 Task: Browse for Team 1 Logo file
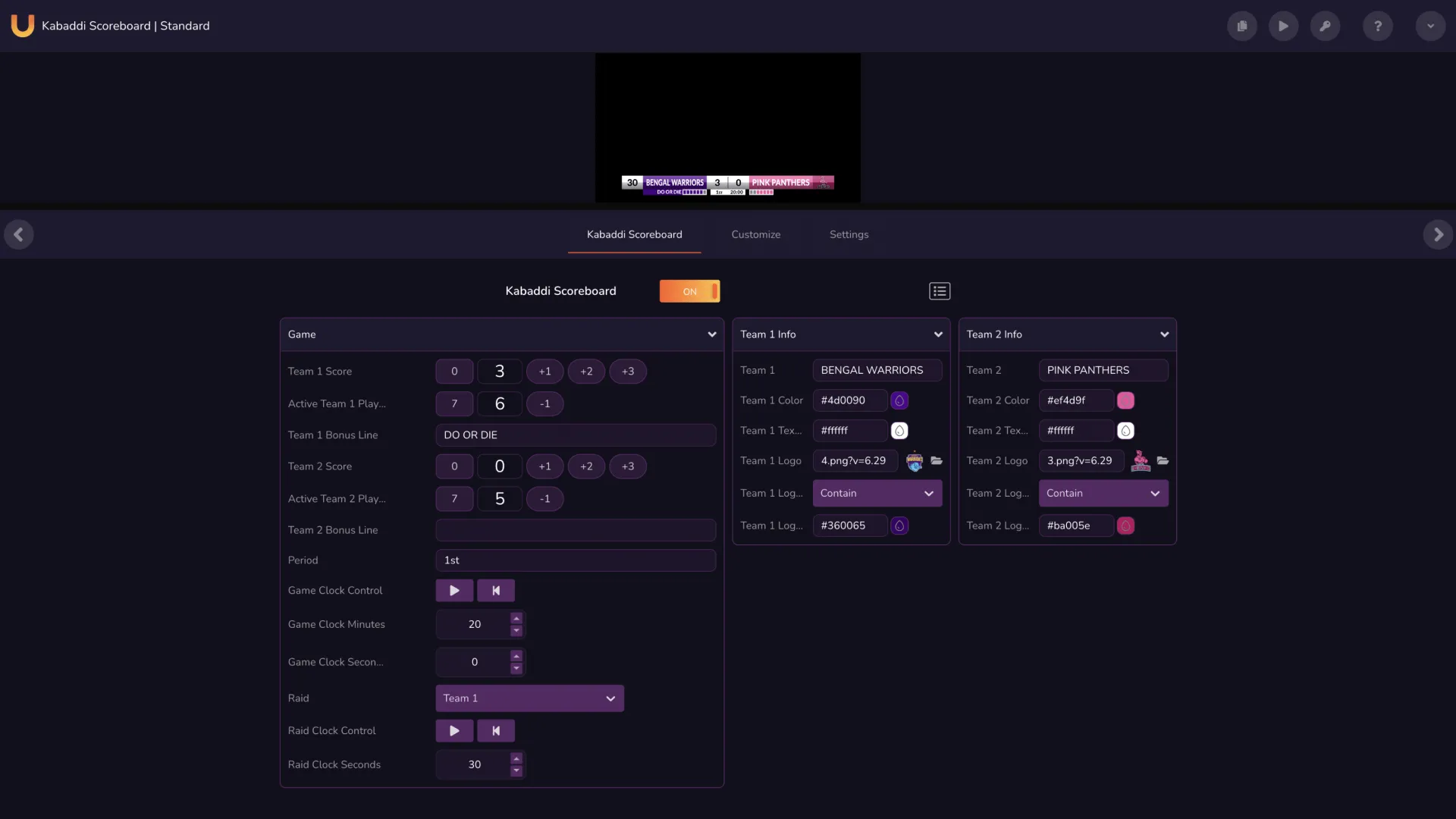click(x=937, y=460)
